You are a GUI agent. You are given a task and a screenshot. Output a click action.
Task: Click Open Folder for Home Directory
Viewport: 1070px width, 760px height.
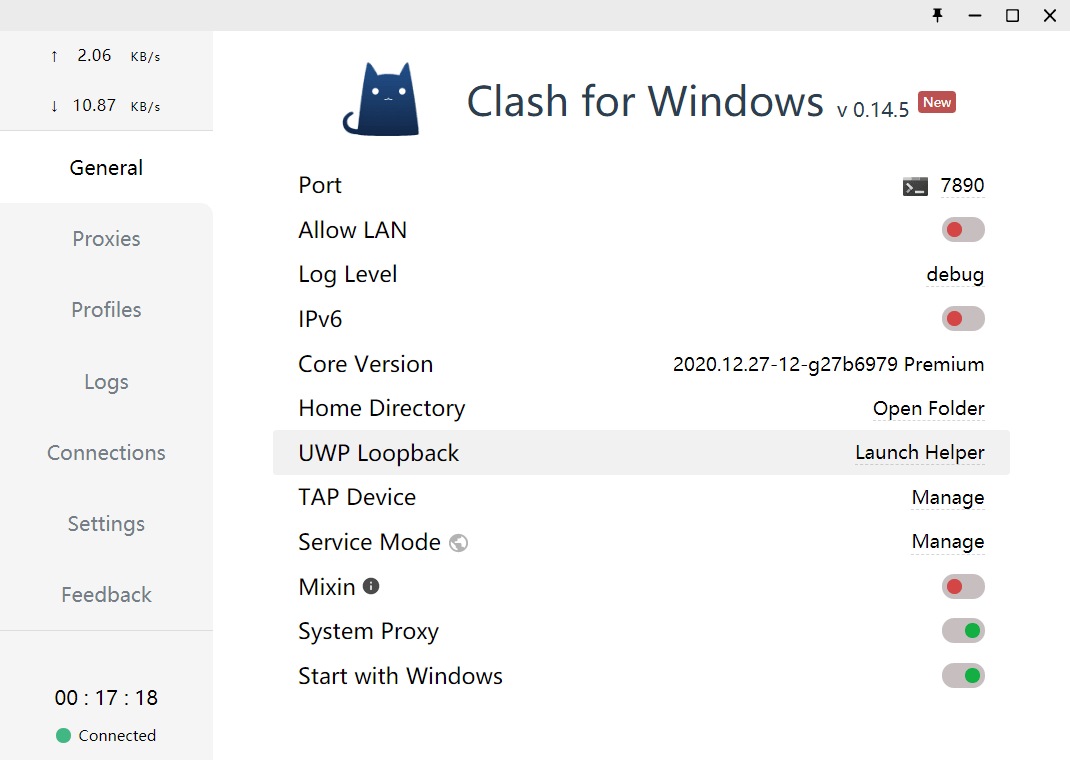(928, 409)
